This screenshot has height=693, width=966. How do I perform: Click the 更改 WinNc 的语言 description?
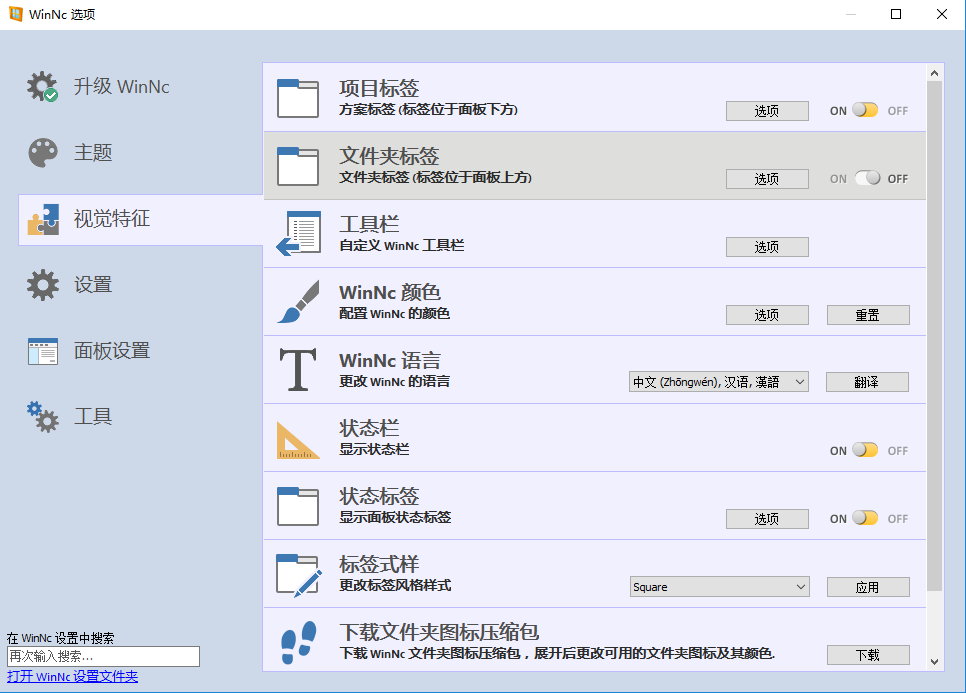394,381
